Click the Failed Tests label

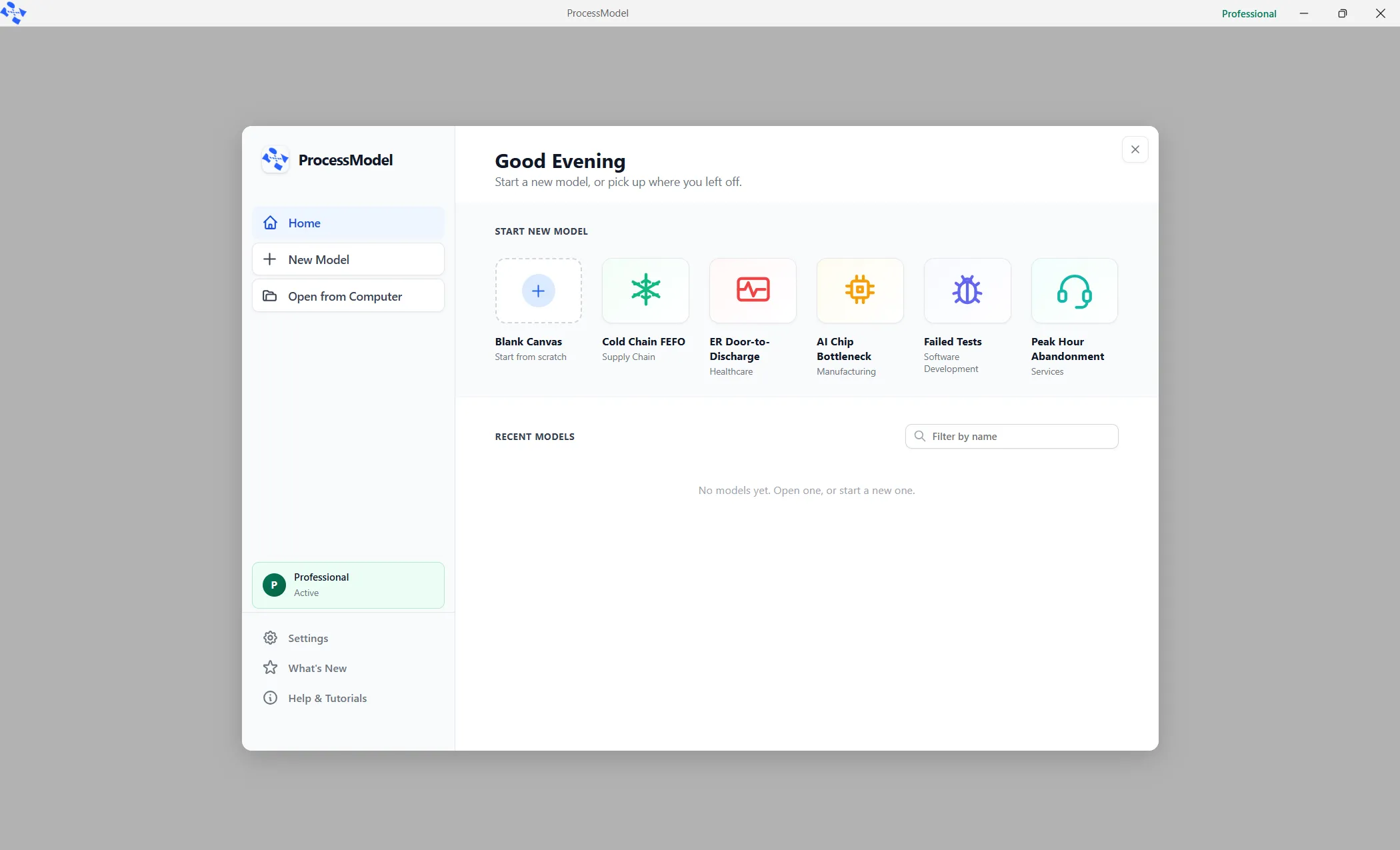(x=952, y=341)
